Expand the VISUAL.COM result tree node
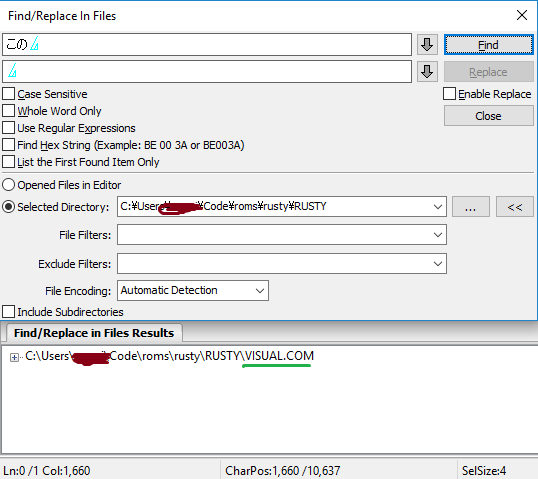Screen dimensions: 538x479 point(14,358)
